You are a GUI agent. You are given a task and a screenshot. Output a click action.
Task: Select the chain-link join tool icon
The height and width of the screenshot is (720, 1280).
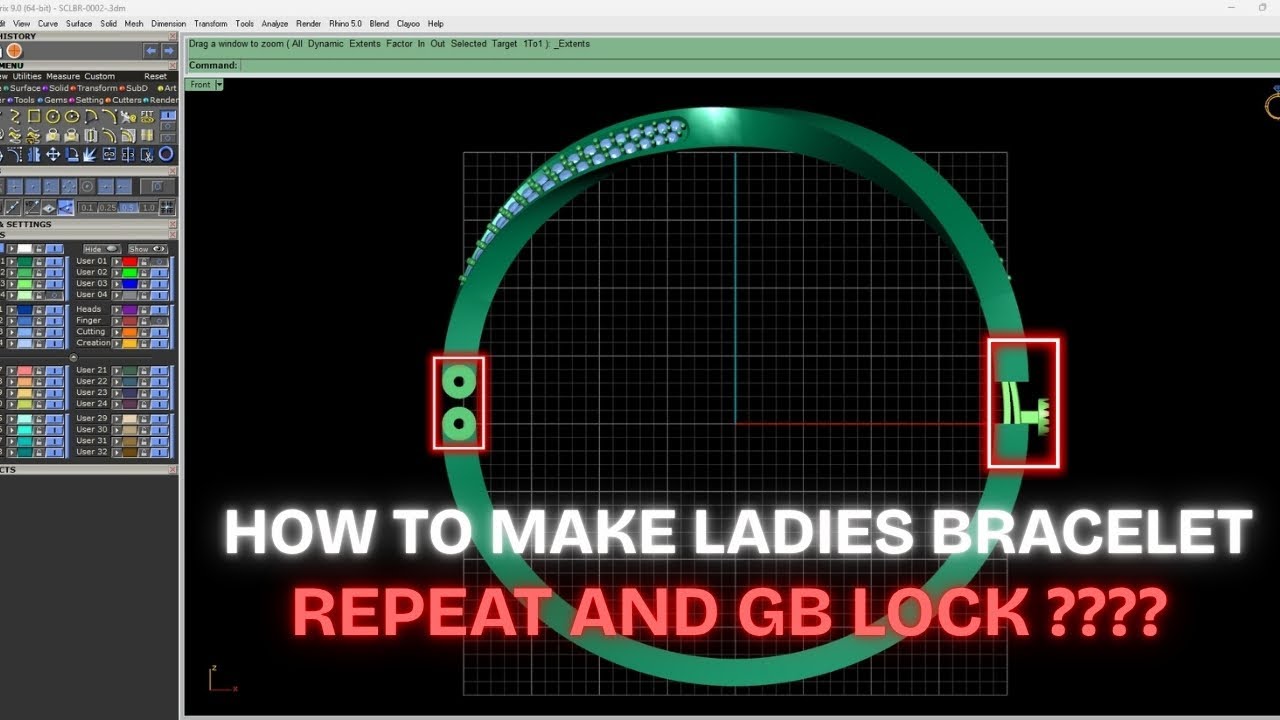click(109, 154)
